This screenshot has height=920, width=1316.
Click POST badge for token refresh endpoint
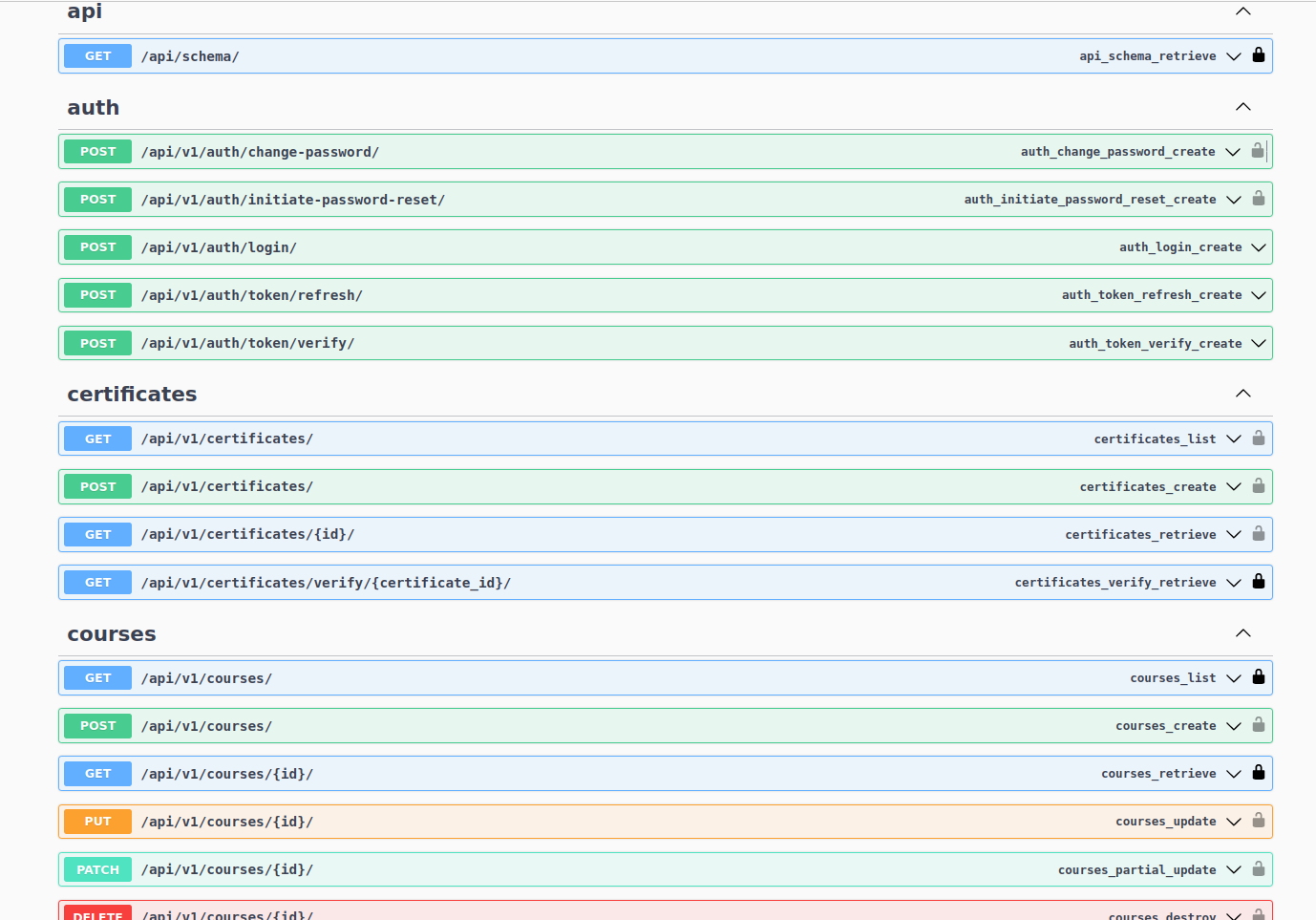click(97, 294)
